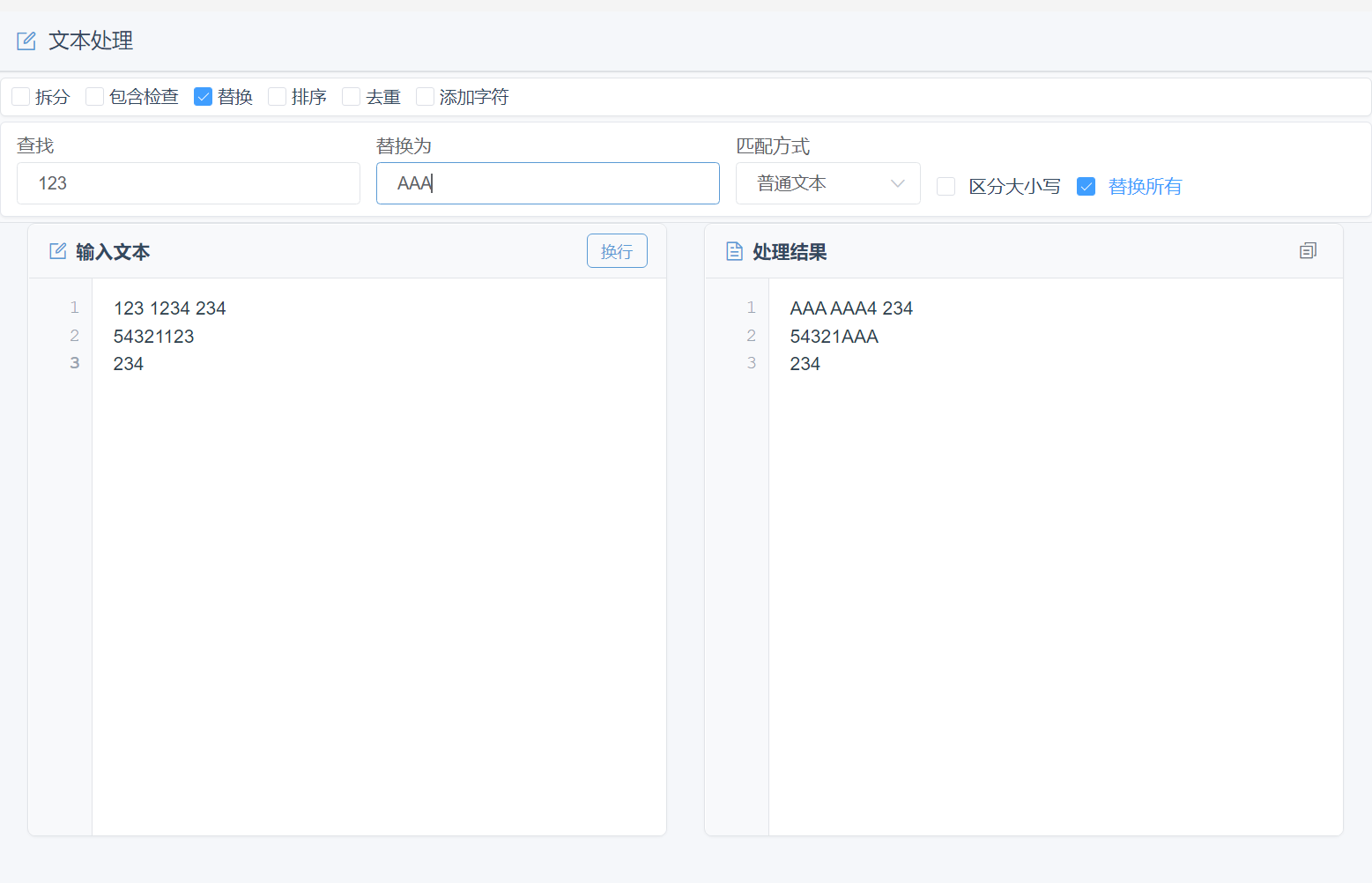This screenshot has height=883, width=1372.
Task: Click into the 查找 input field
Action: 188,183
